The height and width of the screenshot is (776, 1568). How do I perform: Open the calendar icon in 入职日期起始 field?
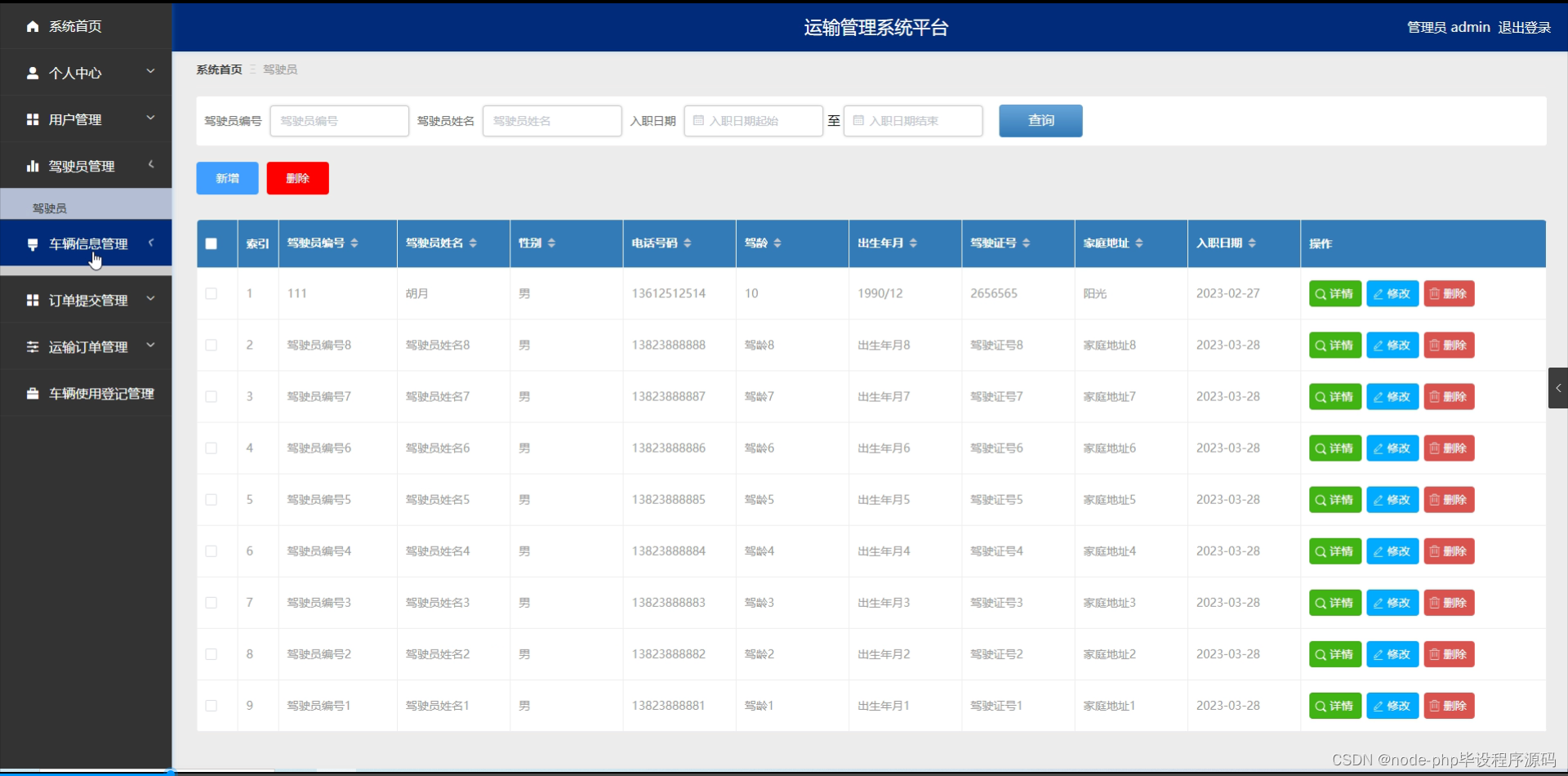click(698, 120)
